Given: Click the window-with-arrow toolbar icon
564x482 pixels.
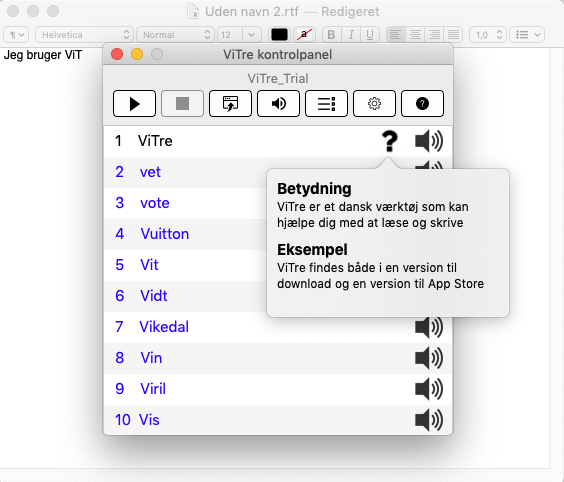Looking at the screenshot, I should pos(230,104).
